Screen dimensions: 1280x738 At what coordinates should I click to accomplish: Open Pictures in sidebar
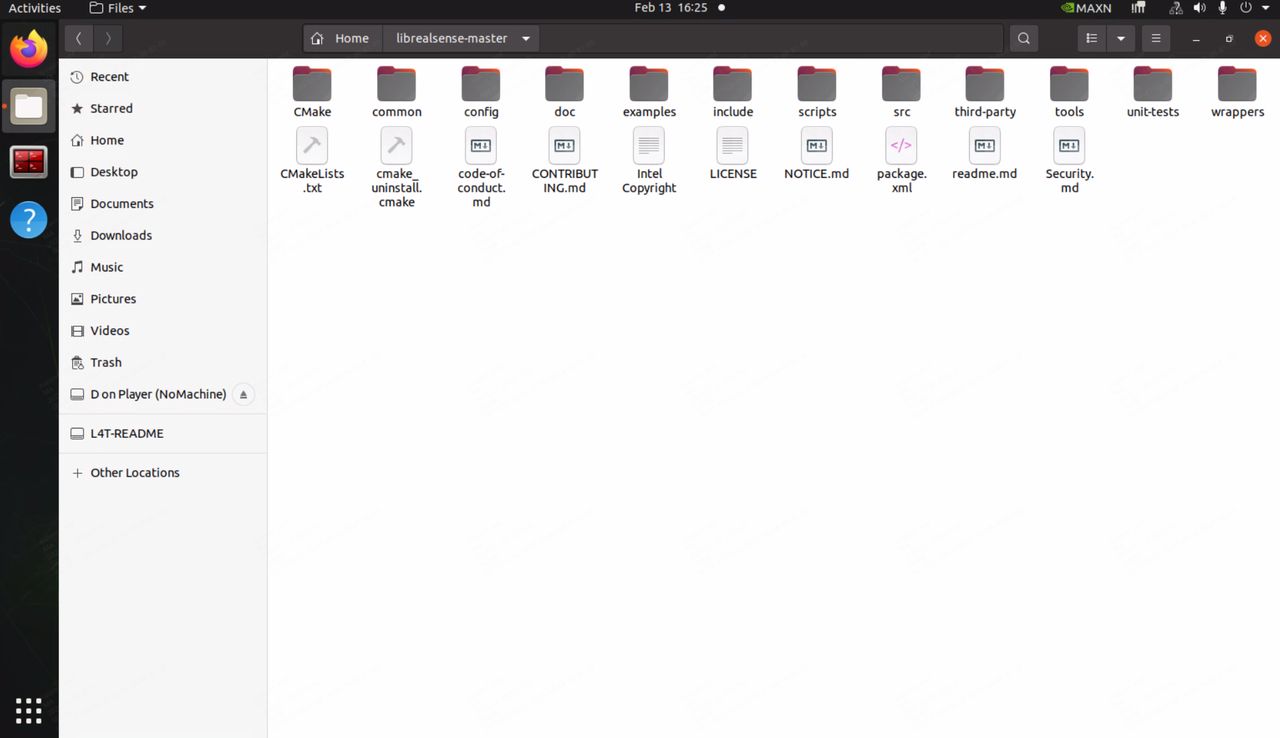pyautogui.click(x=163, y=299)
